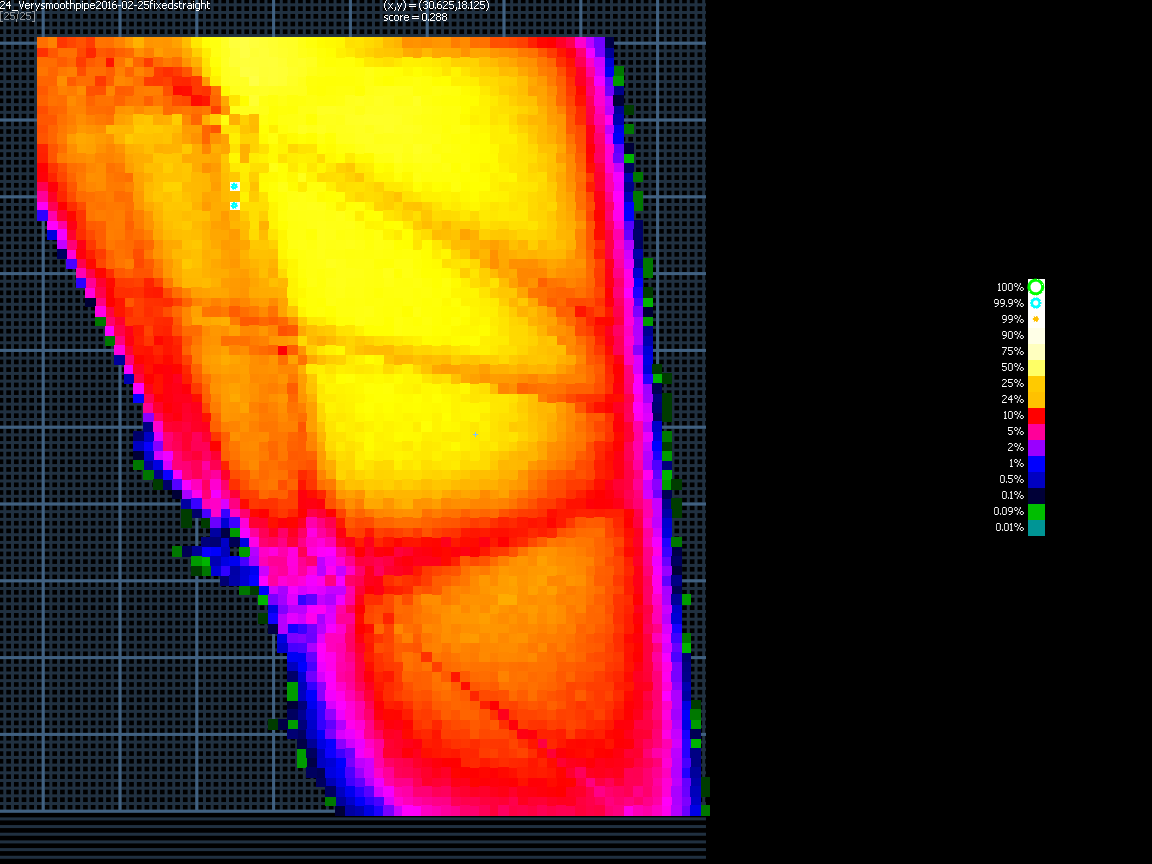Click the [25|25] frame counter
This screenshot has height=864, width=1152.
coord(18,17)
